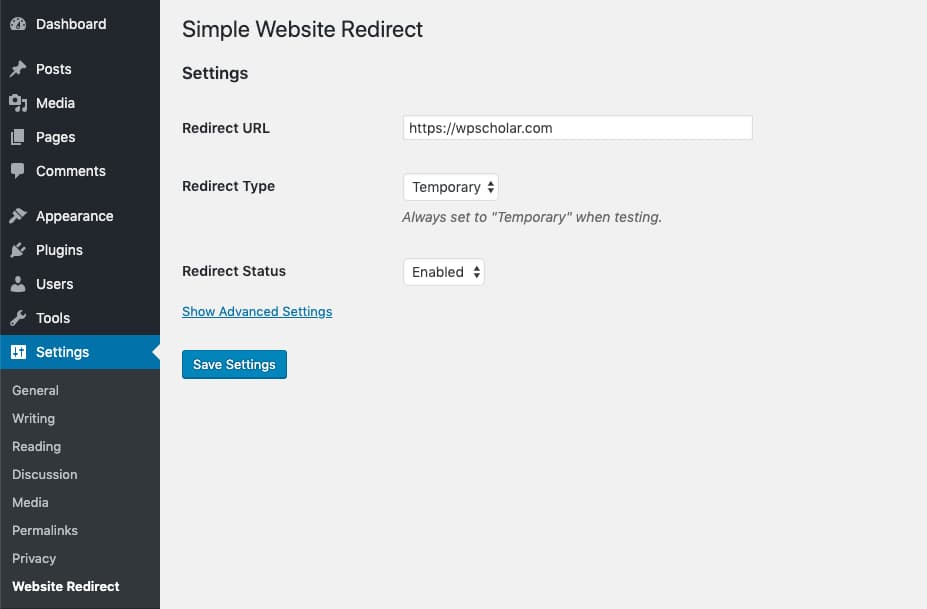
Task: Change Redirect Status from Enabled
Action: coord(443,271)
